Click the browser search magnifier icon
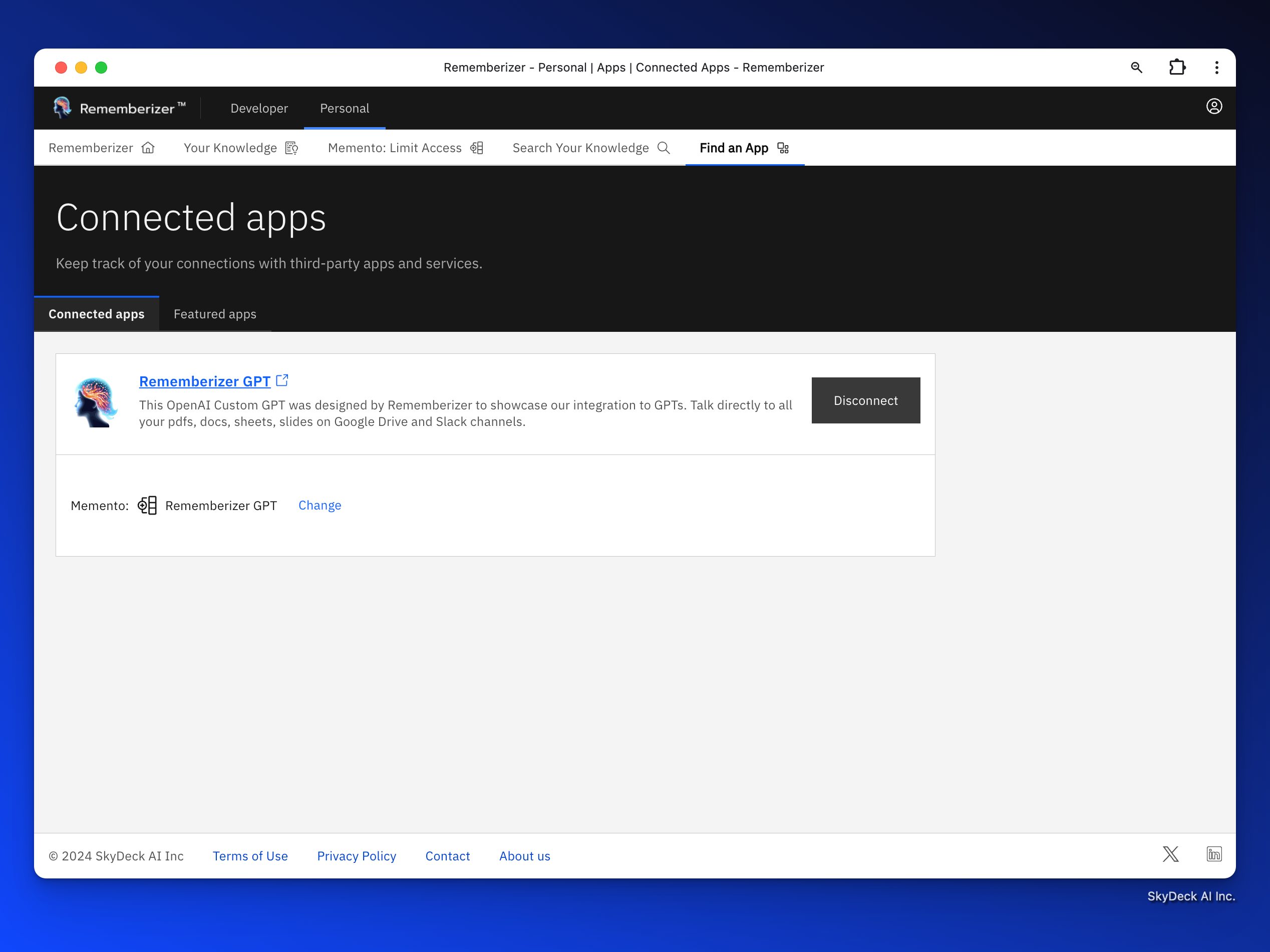The height and width of the screenshot is (952, 1270). [1136, 68]
